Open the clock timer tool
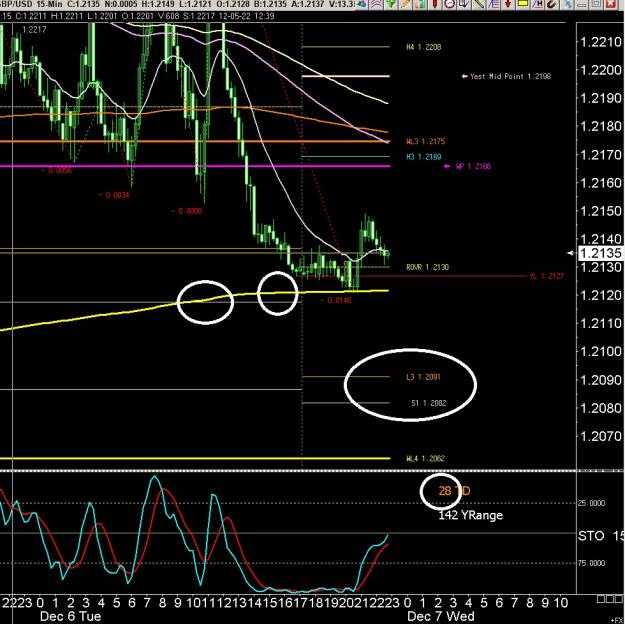Image resolution: width=625 pixels, height=624 pixels. (x=449, y=4)
